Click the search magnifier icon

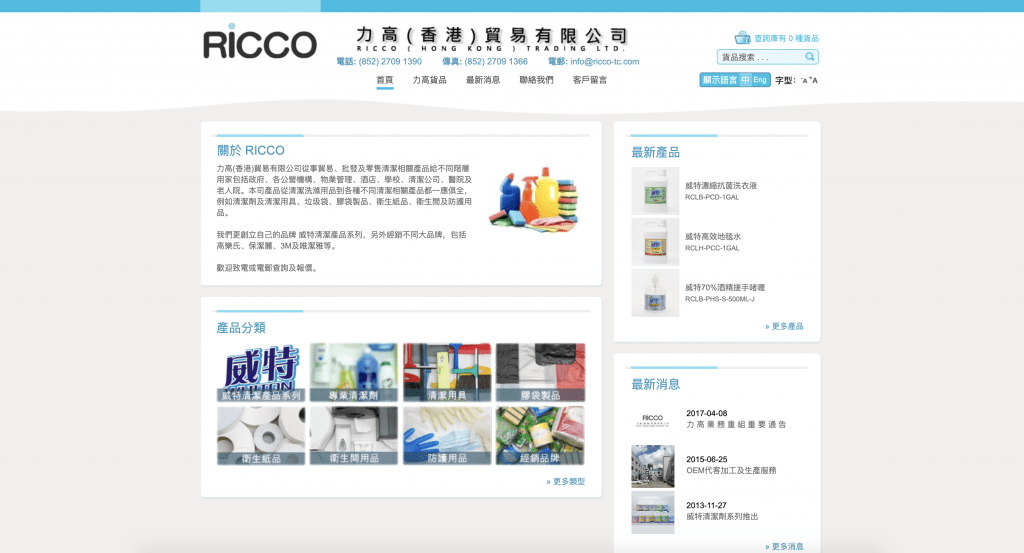[810, 57]
